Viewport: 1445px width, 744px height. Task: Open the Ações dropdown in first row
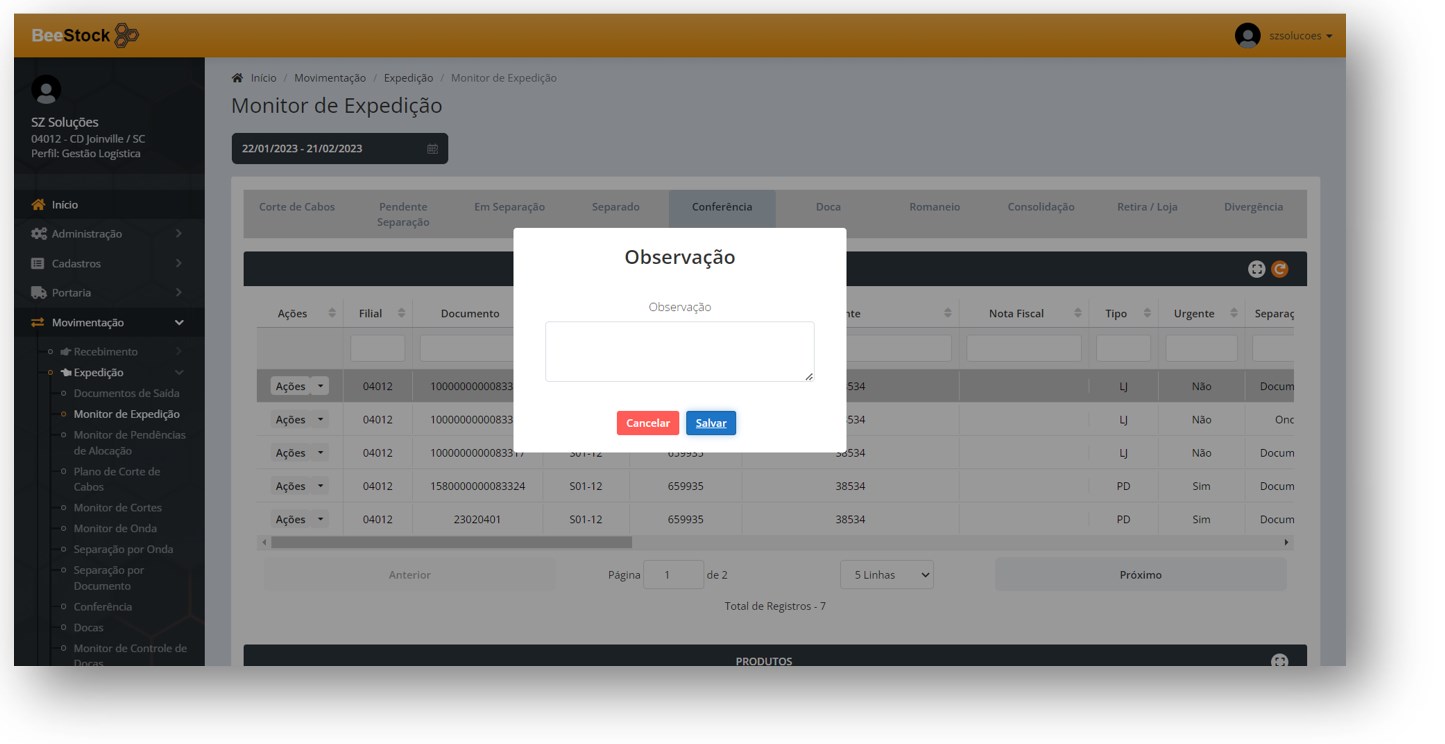pyautogui.click(x=320, y=386)
